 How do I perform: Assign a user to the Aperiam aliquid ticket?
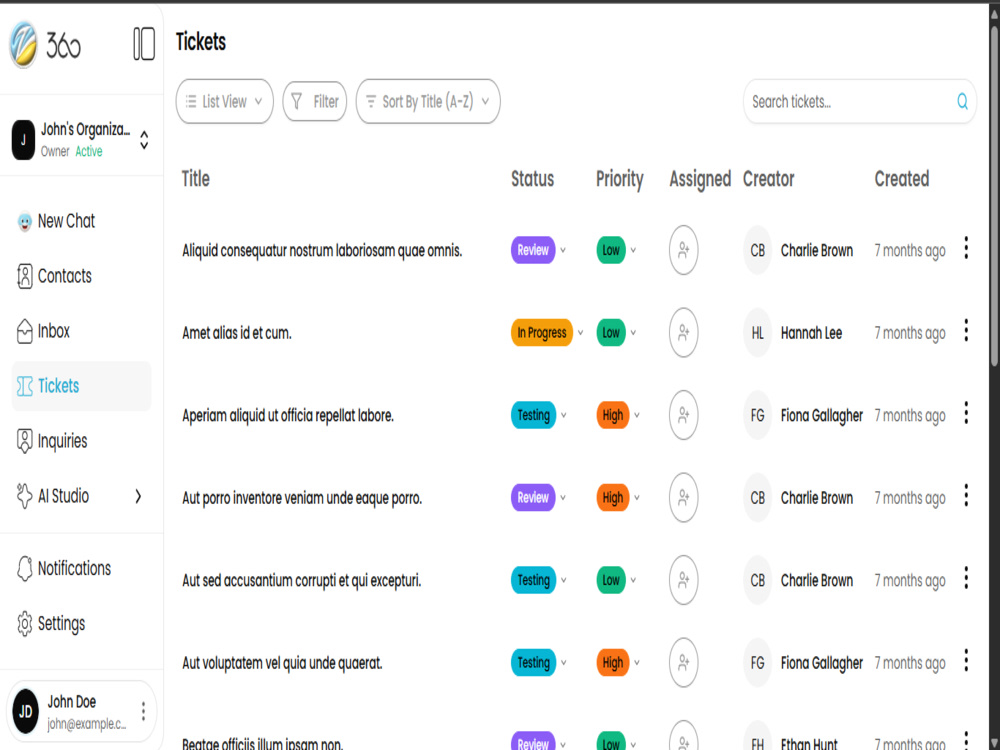[x=683, y=415]
